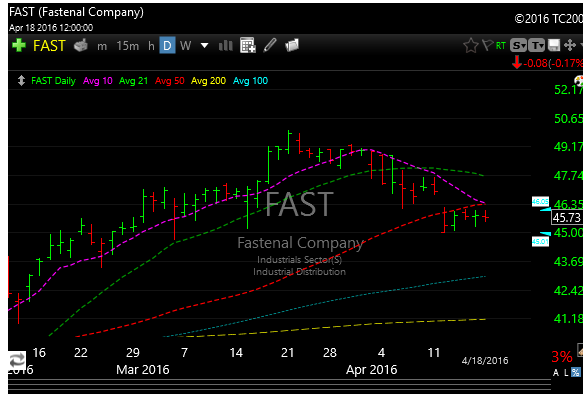Click the save floppy disk icon

coord(554,45)
